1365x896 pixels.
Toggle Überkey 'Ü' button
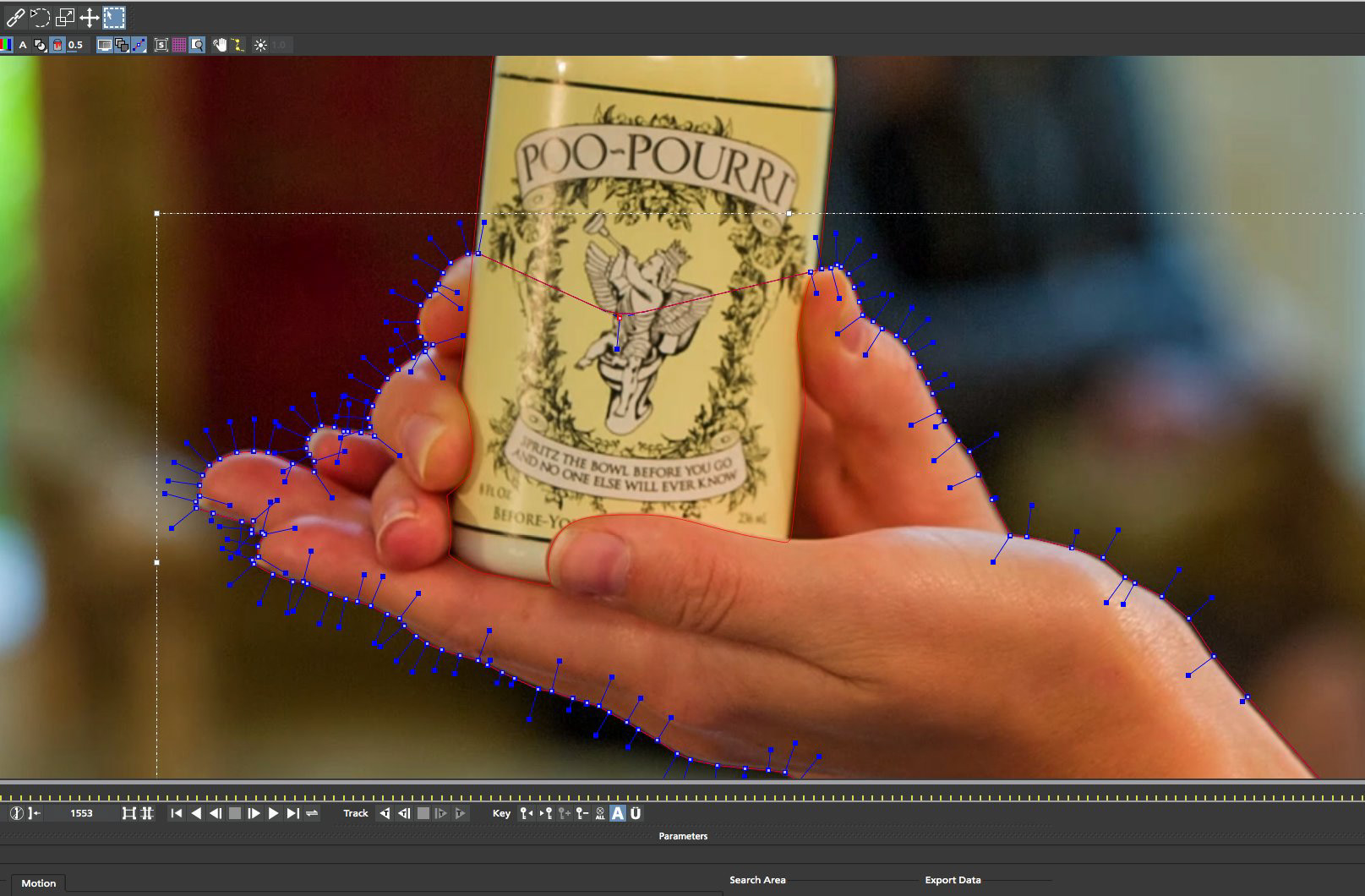click(636, 813)
